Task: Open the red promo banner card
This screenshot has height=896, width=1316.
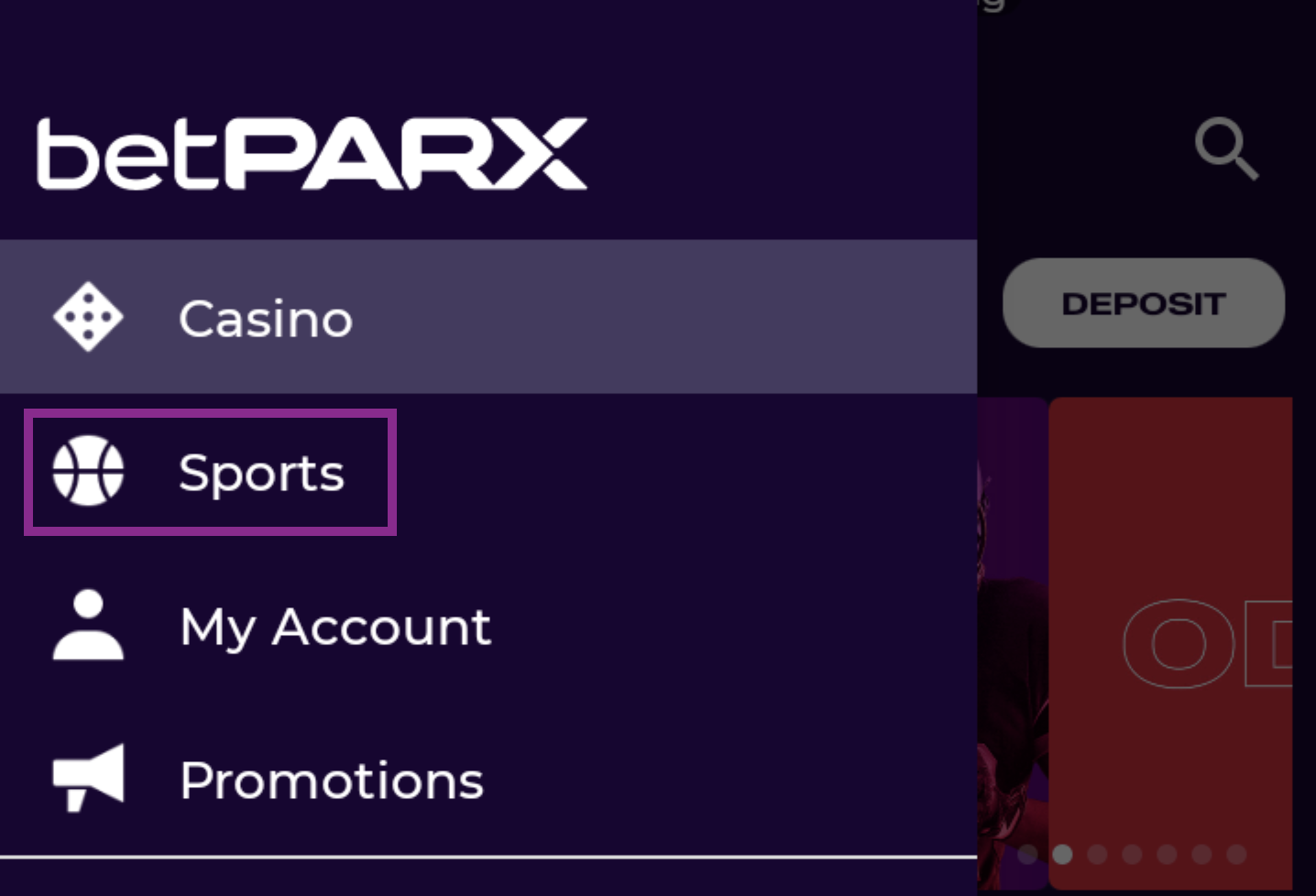Action: (x=1170, y=641)
